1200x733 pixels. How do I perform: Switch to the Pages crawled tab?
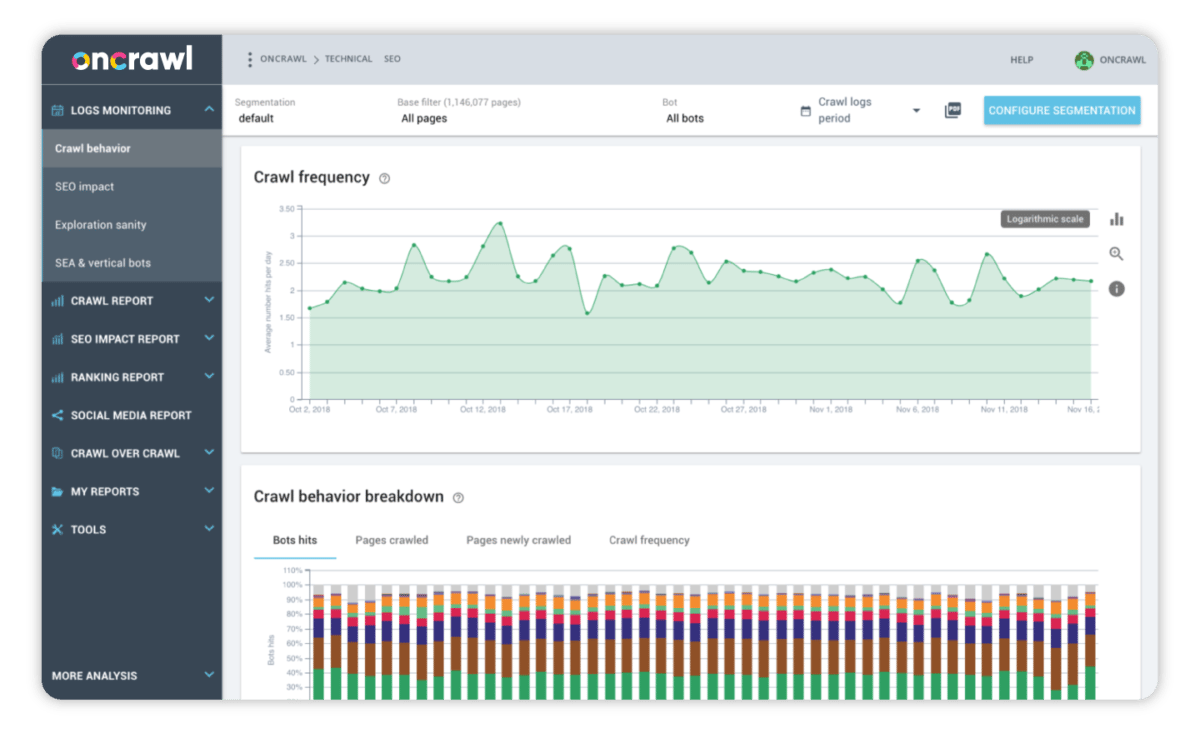tap(391, 540)
